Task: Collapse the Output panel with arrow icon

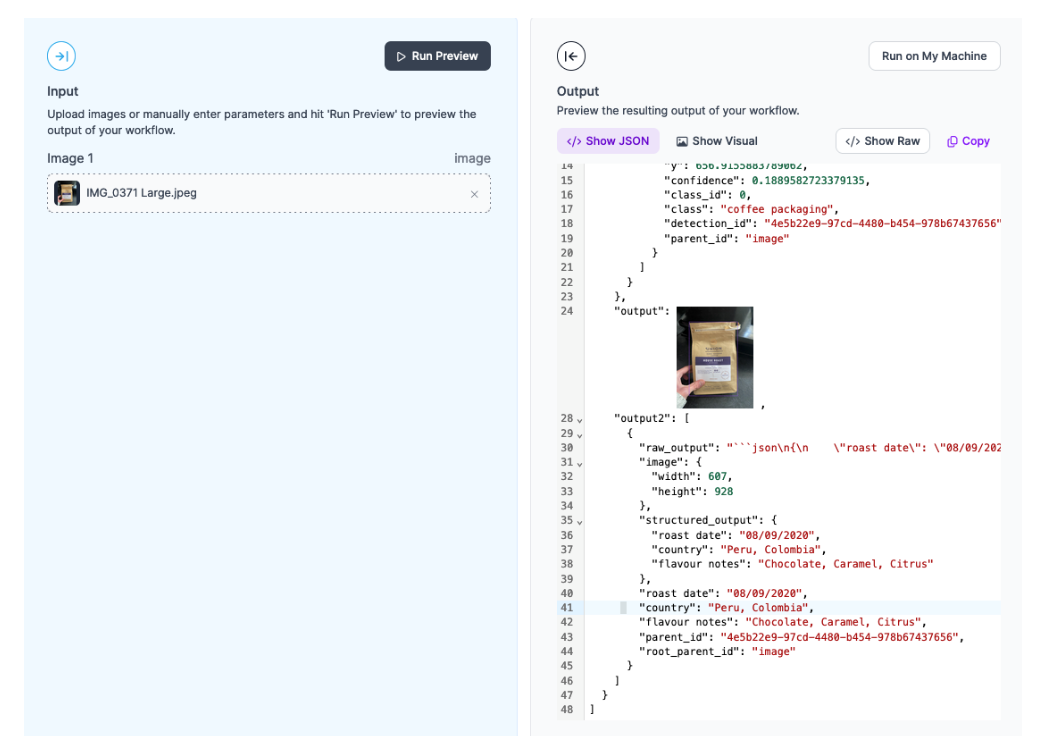Action: coord(571,56)
